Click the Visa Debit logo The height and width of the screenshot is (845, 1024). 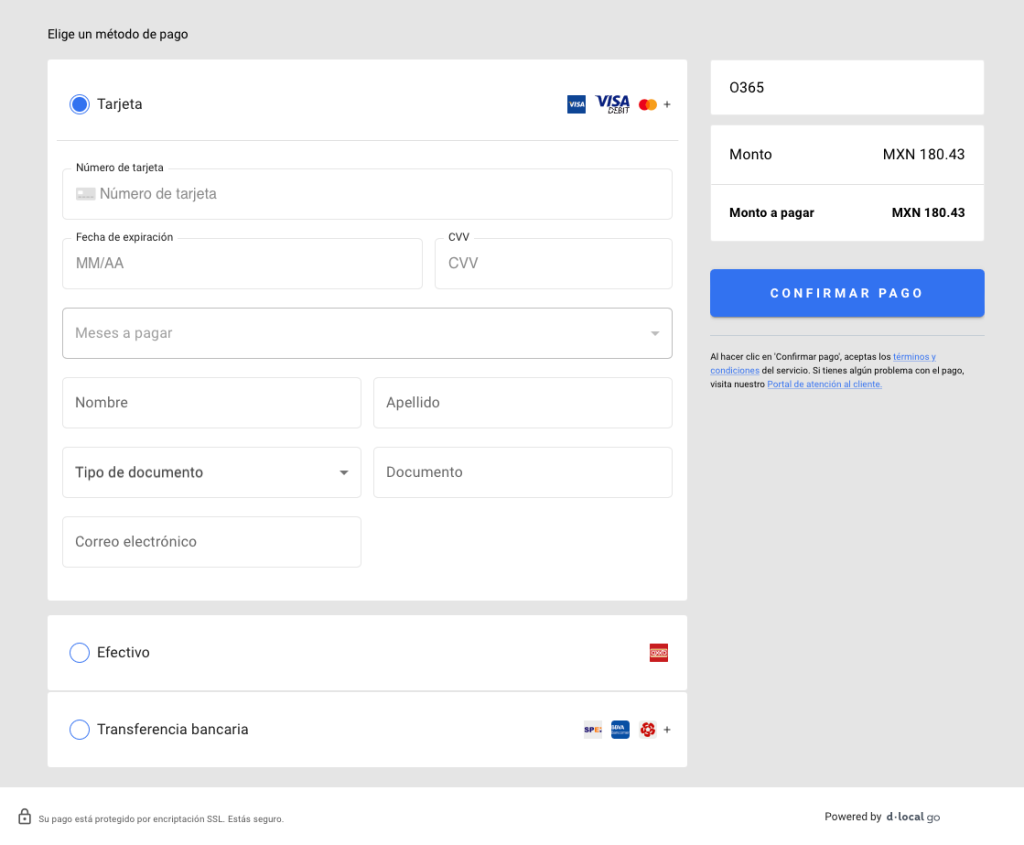[612, 104]
